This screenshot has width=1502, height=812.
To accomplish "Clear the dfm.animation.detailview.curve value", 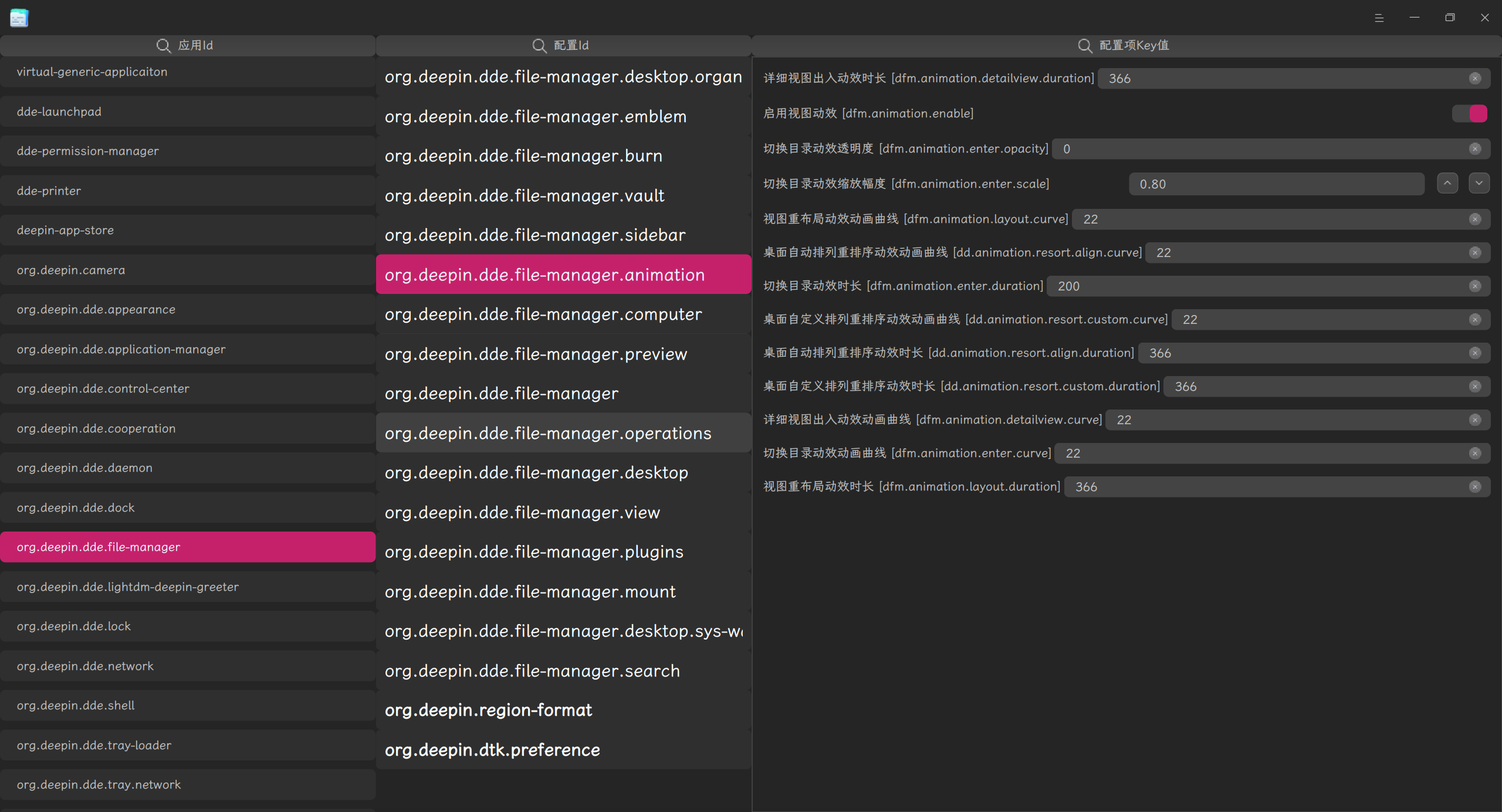I will pyautogui.click(x=1475, y=420).
